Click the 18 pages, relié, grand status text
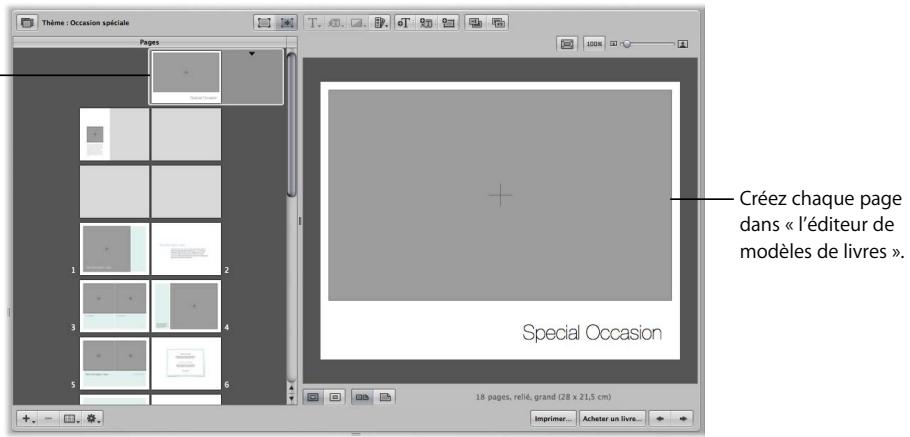The height and width of the screenshot is (437, 910). click(543, 398)
